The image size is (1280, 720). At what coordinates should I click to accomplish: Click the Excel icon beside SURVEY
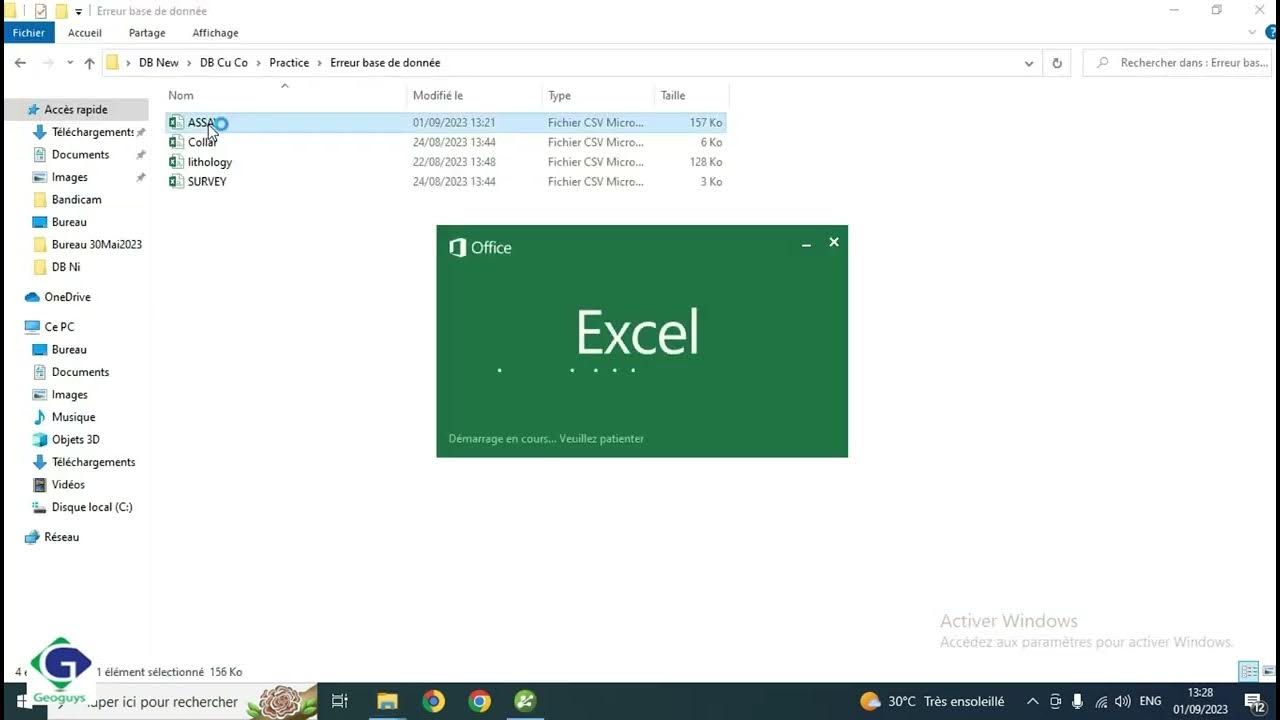176,182
